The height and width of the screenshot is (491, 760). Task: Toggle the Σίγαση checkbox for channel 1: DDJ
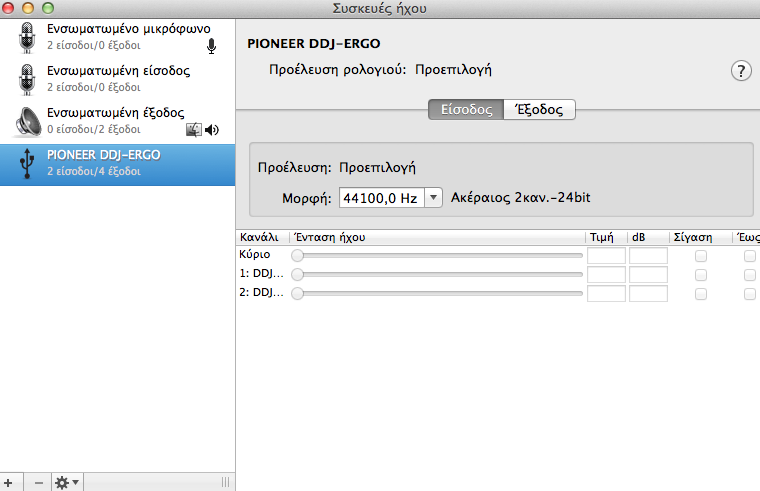tap(701, 275)
